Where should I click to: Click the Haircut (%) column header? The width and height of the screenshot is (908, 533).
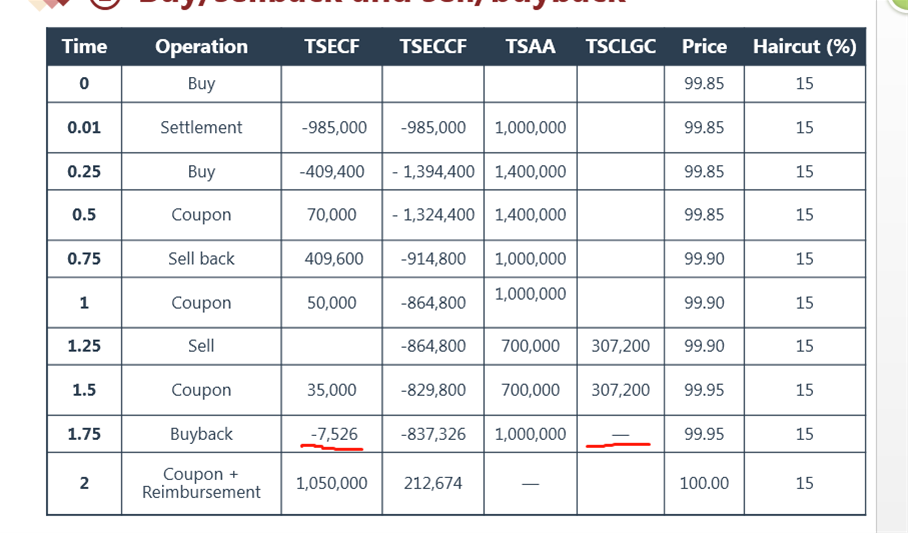[x=805, y=46]
